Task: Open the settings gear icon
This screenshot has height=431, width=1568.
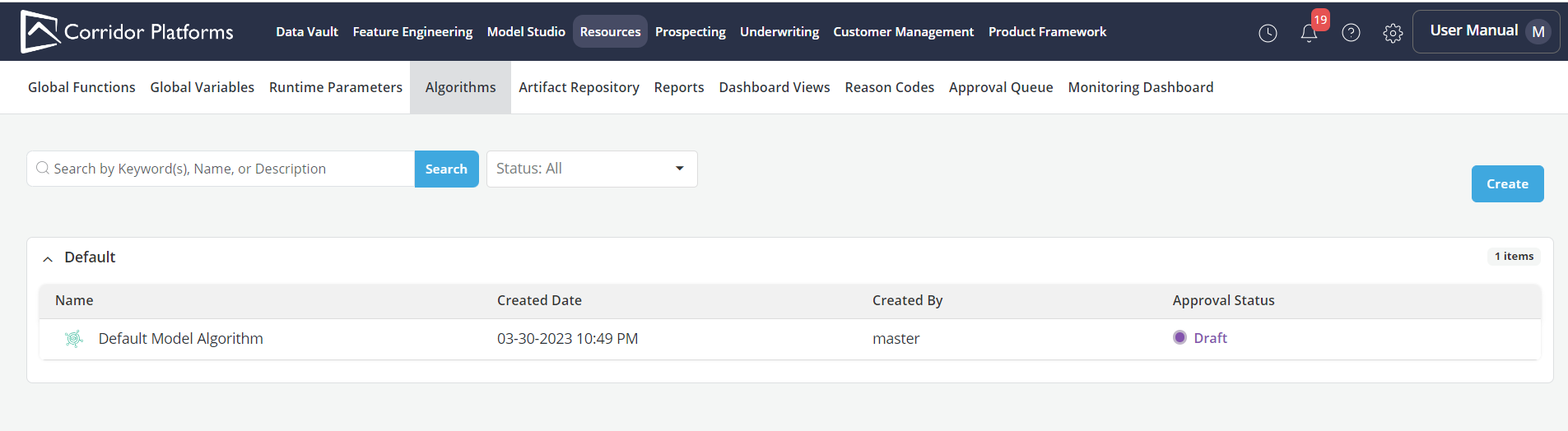Action: 1393,33
